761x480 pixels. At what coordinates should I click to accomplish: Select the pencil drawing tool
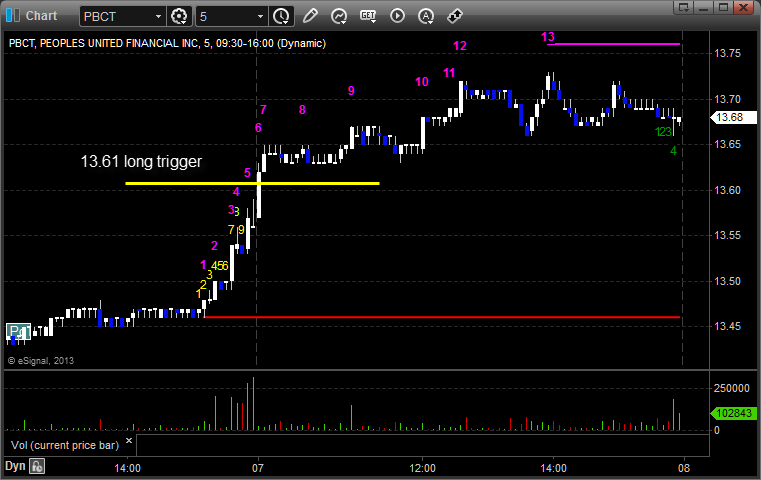(310, 16)
